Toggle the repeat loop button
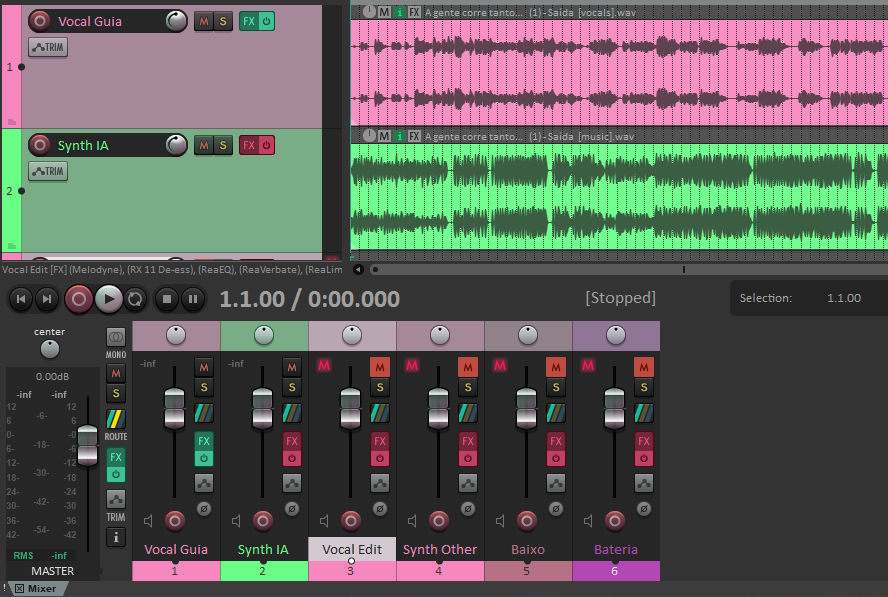This screenshot has height=597, width=888. click(x=135, y=299)
